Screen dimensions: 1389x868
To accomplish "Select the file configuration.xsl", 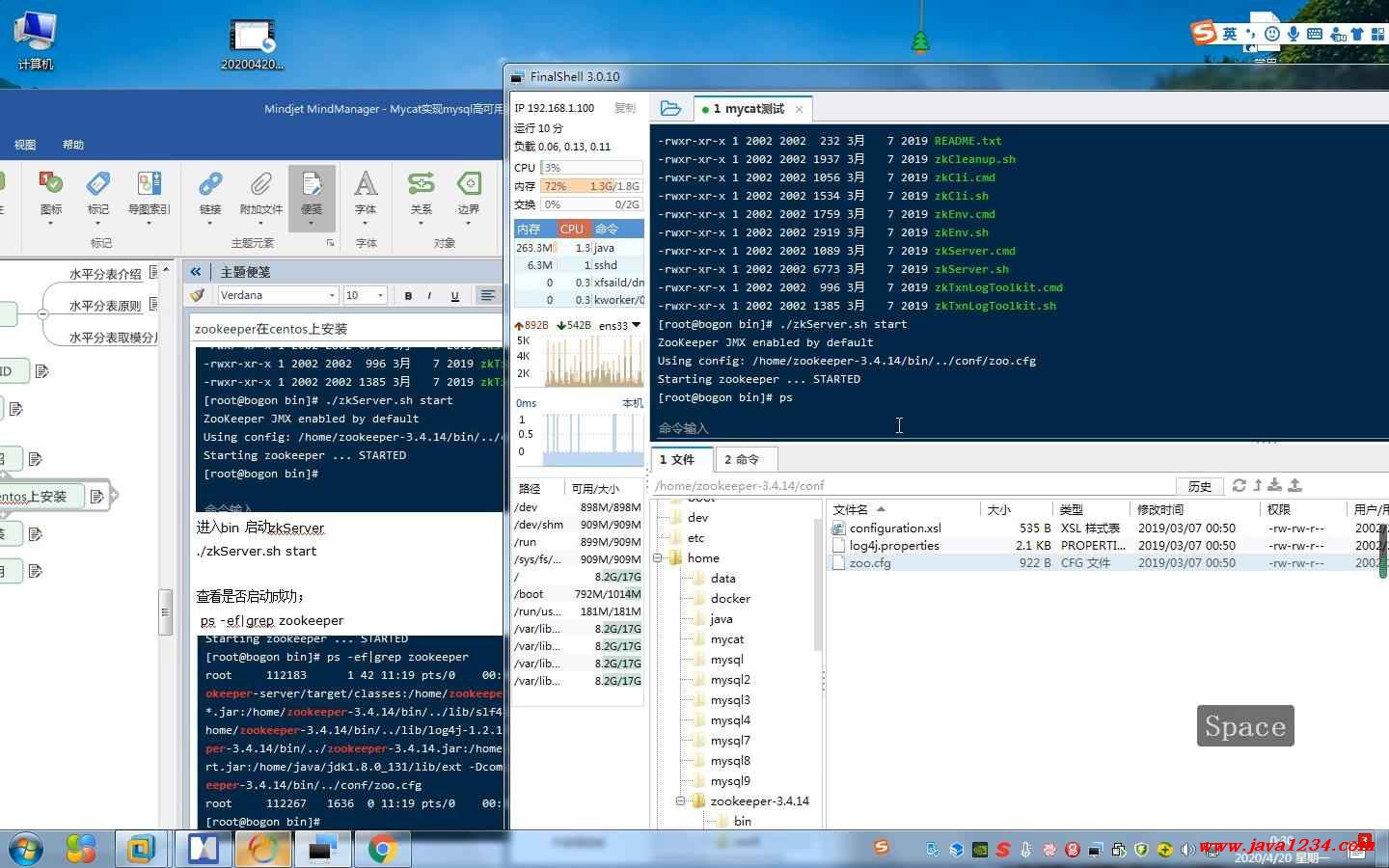I will click(895, 529).
